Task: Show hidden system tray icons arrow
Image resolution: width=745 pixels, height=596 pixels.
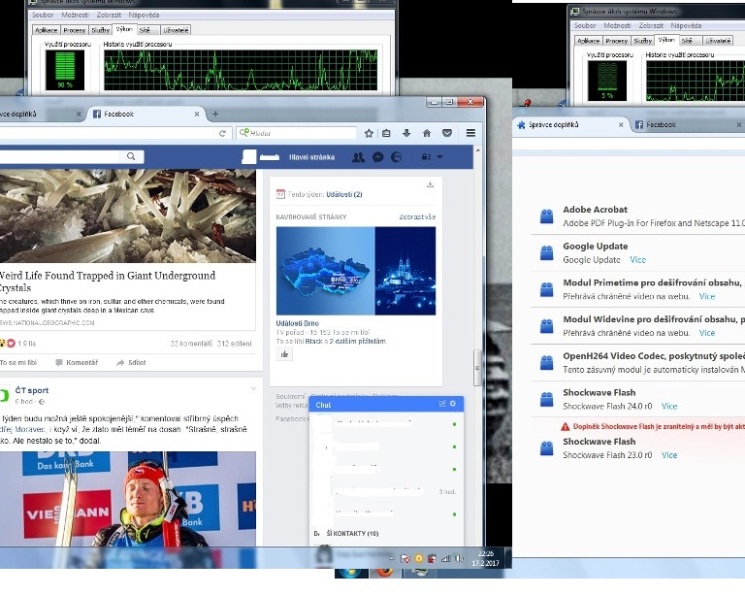Action: point(393,558)
